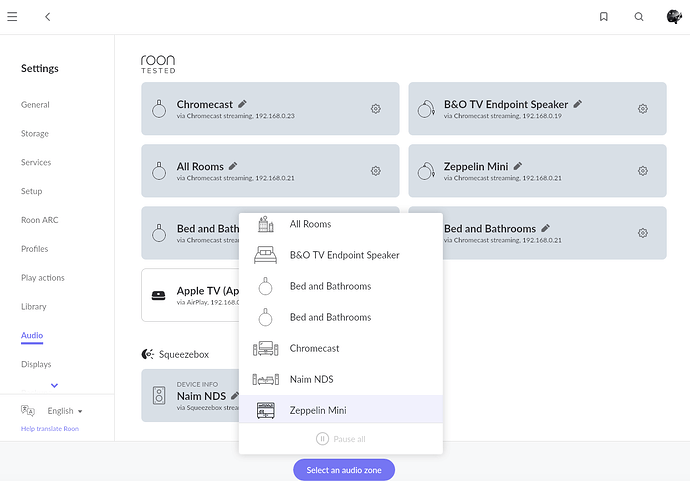Click Select an audio zone button
This screenshot has height=481, width=690.
coord(344,470)
